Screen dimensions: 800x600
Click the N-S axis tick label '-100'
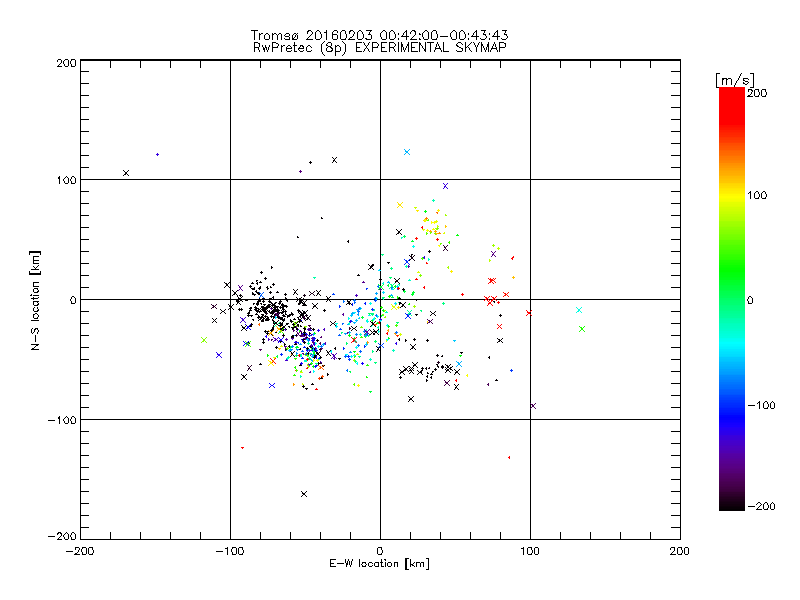click(62, 420)
